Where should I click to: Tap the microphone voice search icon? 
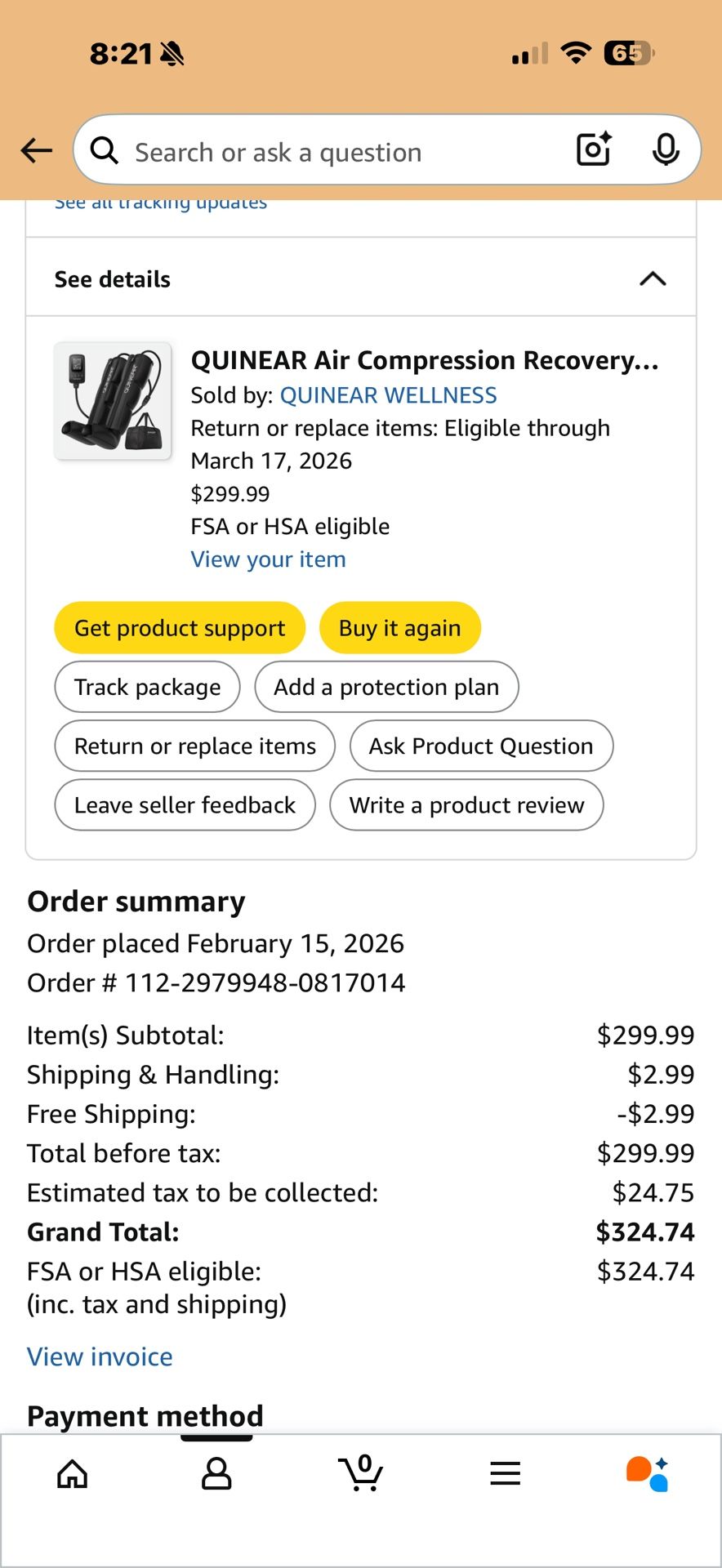pos(666,149)
